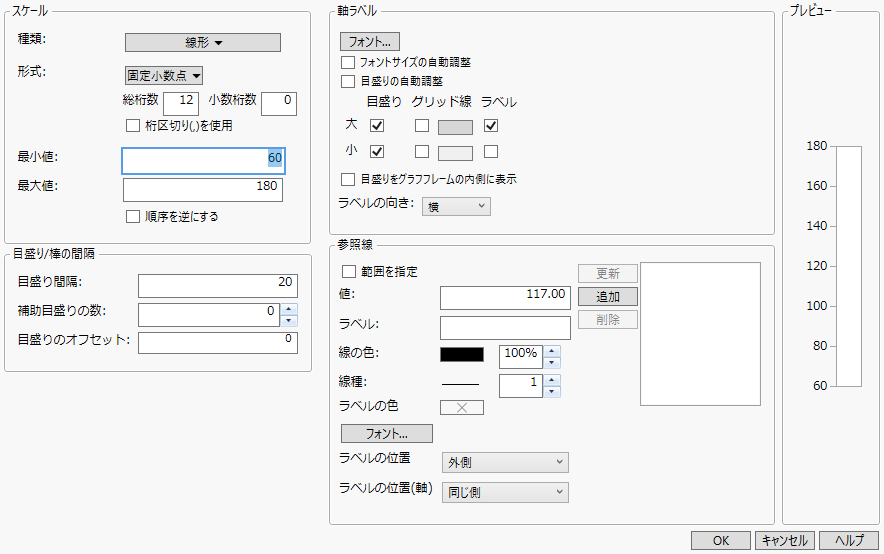884x554 pixels.
Task: Enable フォントサイズの自動調整 checkbox
Action: (348, 62)
